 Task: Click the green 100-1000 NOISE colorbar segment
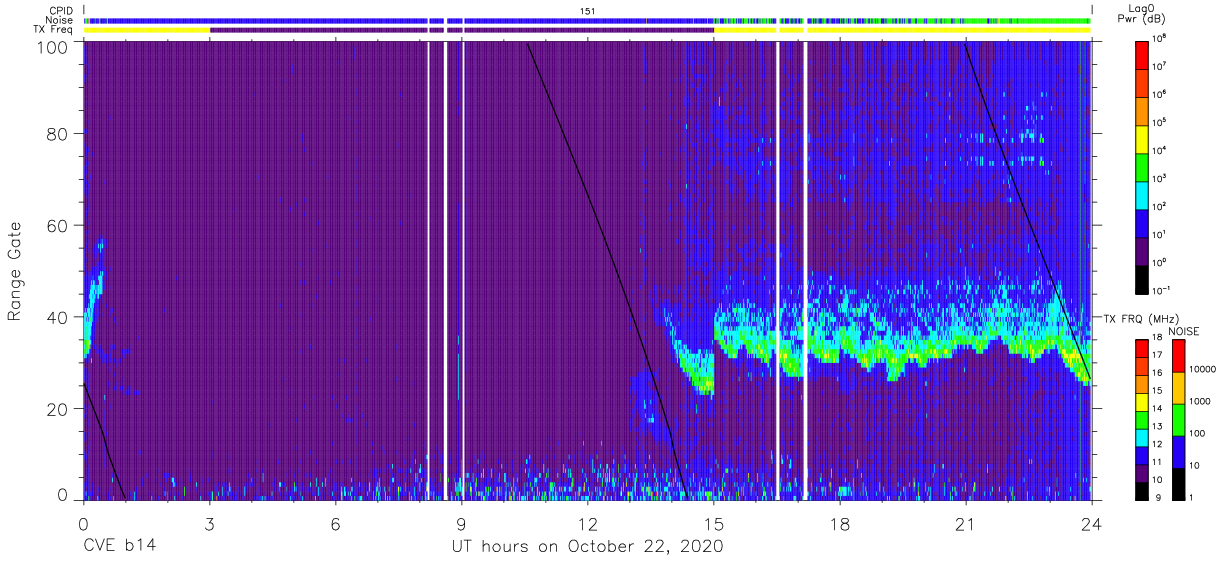(1178, 420)
